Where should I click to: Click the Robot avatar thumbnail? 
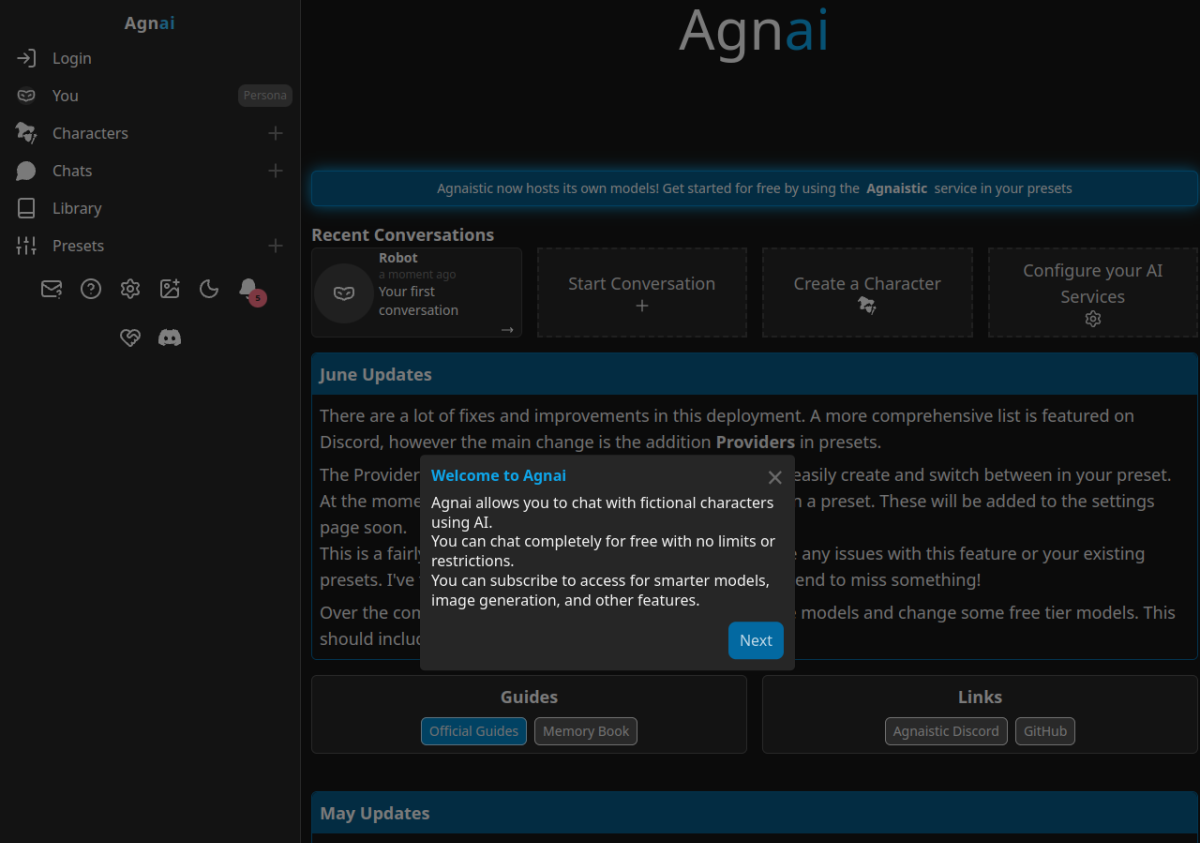[x=344, y=293]
